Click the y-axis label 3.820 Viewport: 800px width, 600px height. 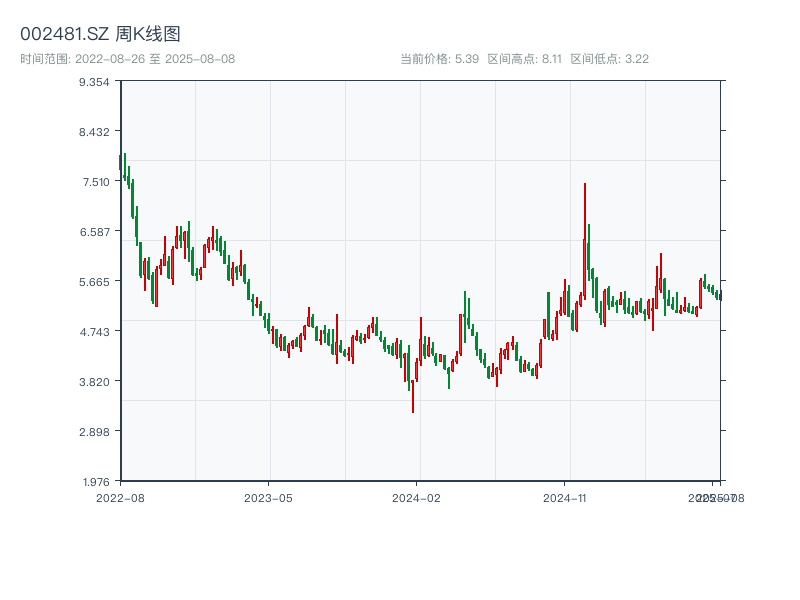coord(94,382)
